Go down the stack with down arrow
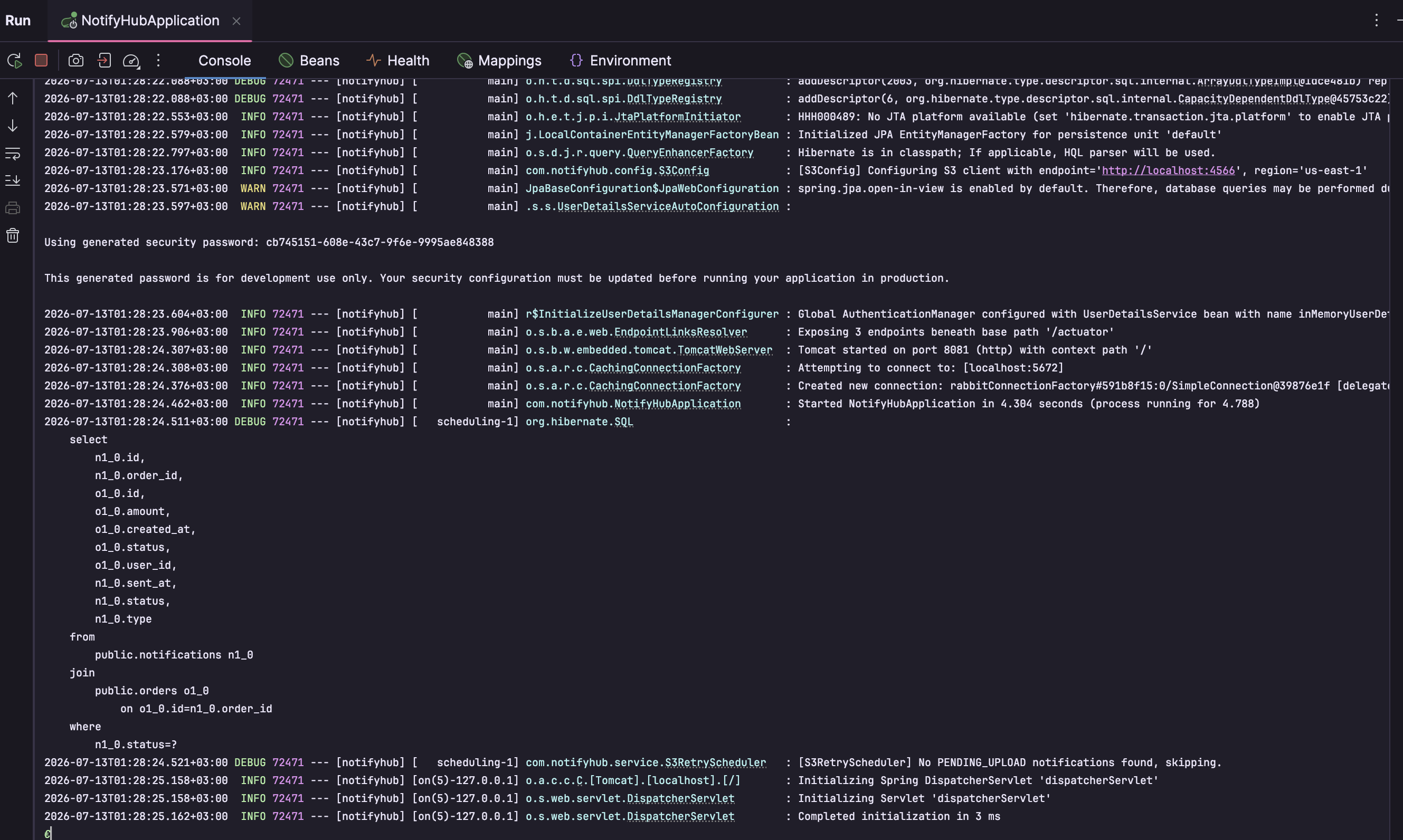1403x840 pixels. pyautogui.click(x=13, y=126)
